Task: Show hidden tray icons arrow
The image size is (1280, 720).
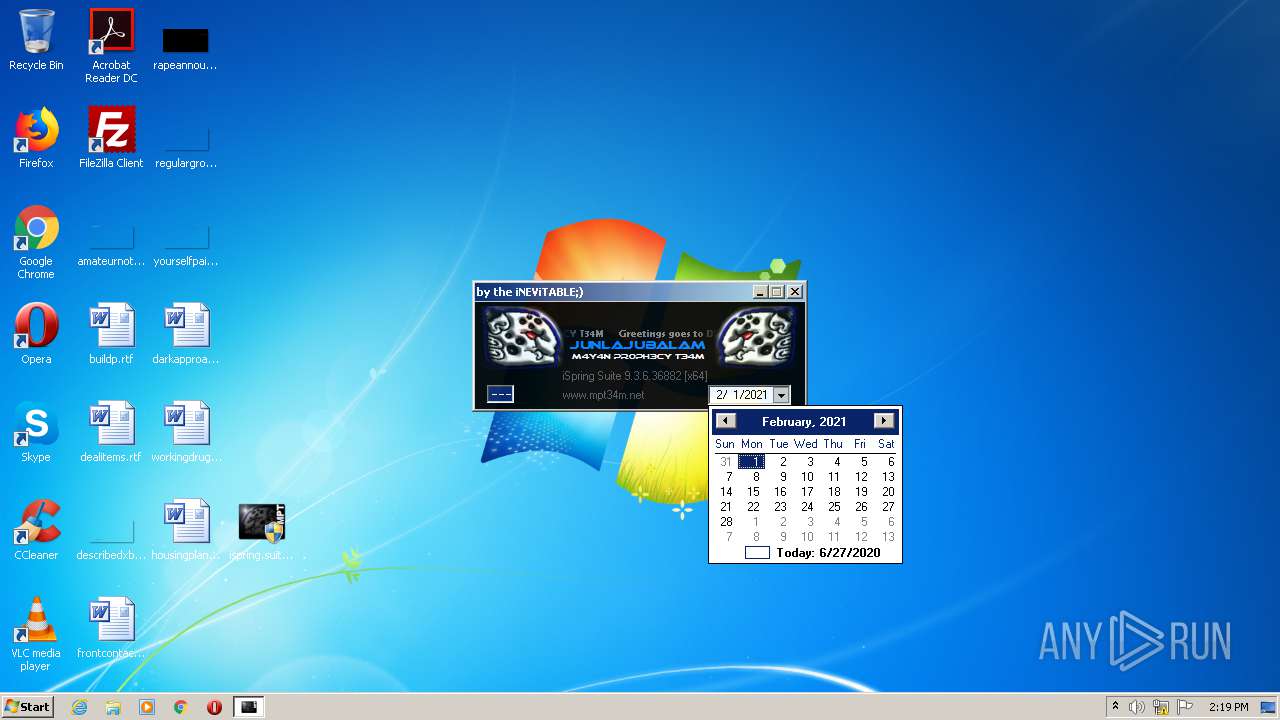Action: (1115, 707)
